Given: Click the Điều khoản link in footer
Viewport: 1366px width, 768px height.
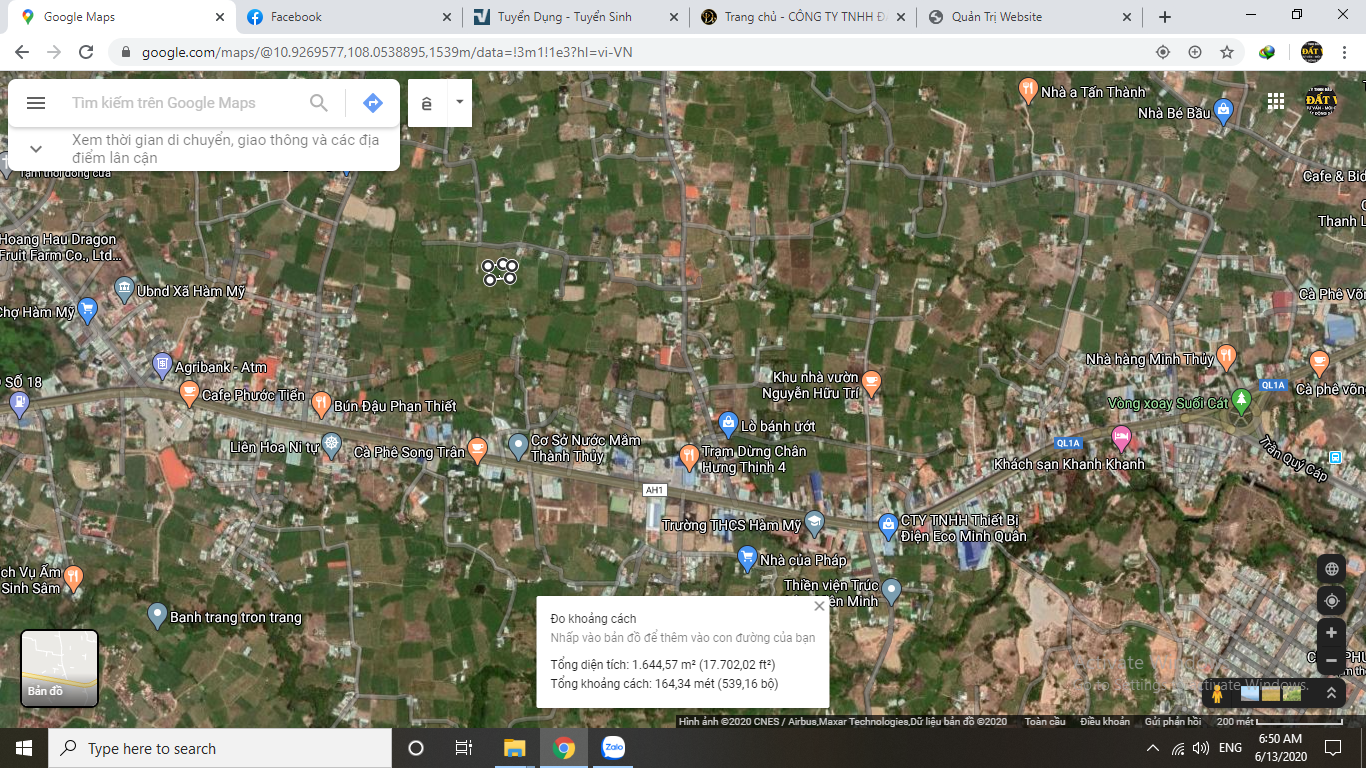Looking at the screenshot, I should [1104, 721].
